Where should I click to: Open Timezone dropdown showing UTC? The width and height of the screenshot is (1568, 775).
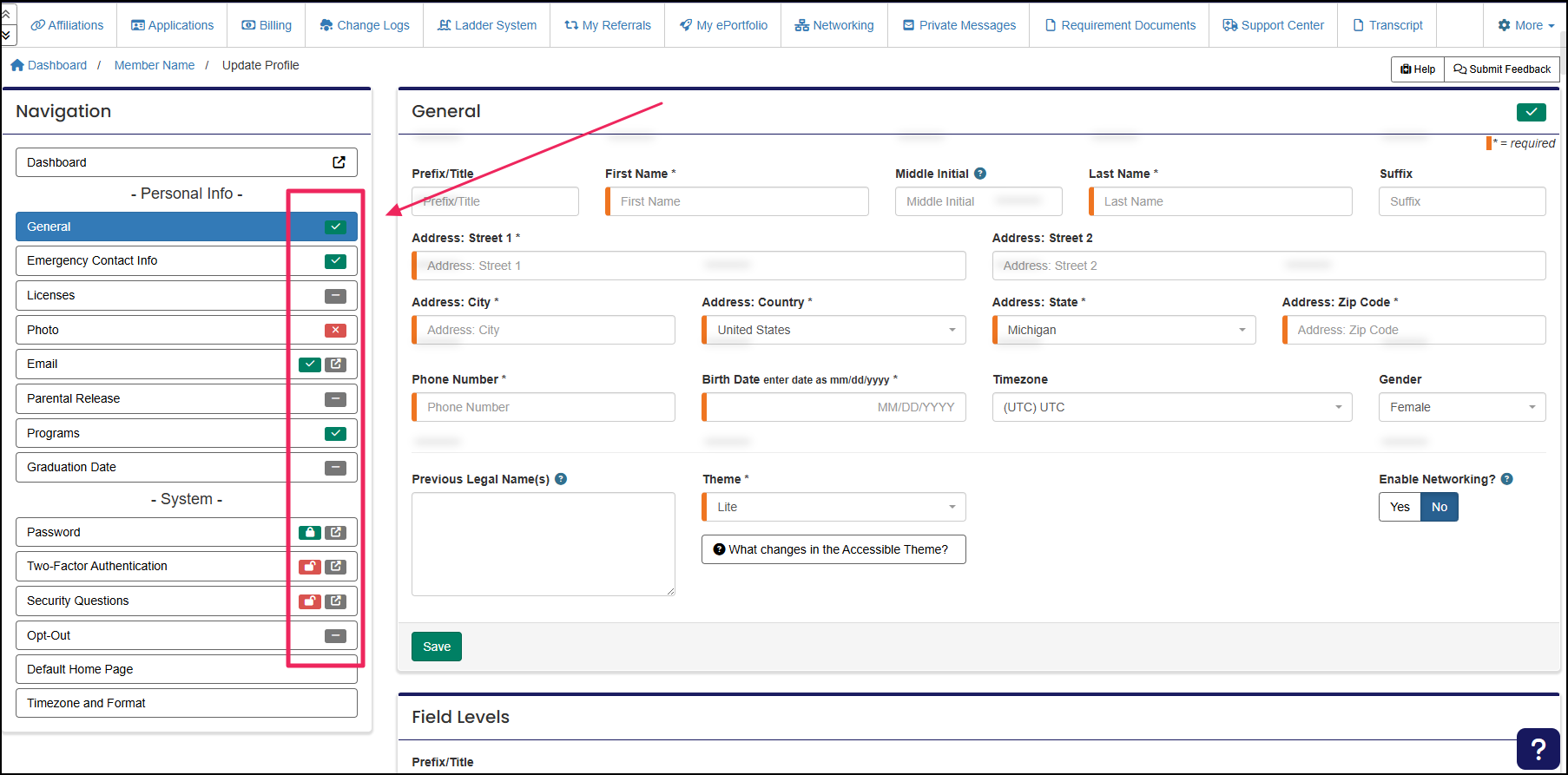1172,407
